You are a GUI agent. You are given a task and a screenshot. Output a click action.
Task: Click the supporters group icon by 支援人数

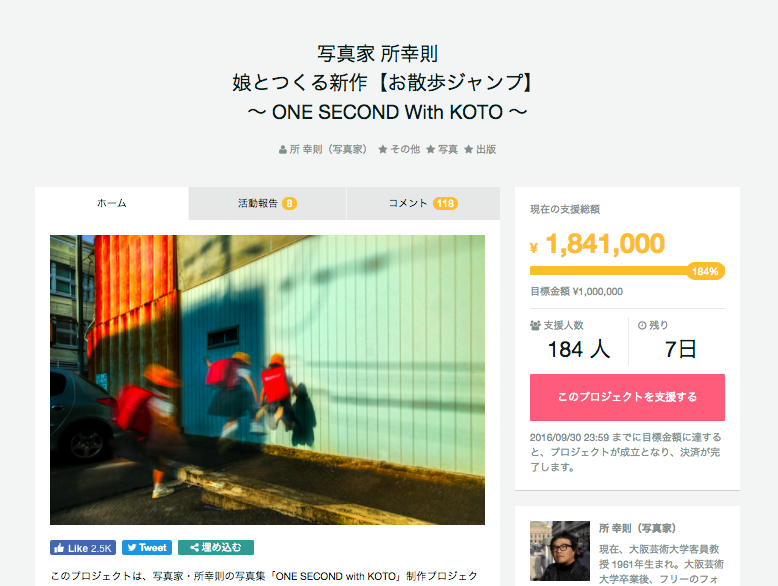click(535, 326)
